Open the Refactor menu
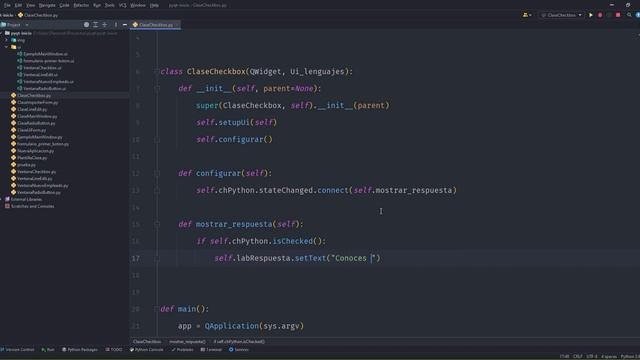 [x=81, y=5]
